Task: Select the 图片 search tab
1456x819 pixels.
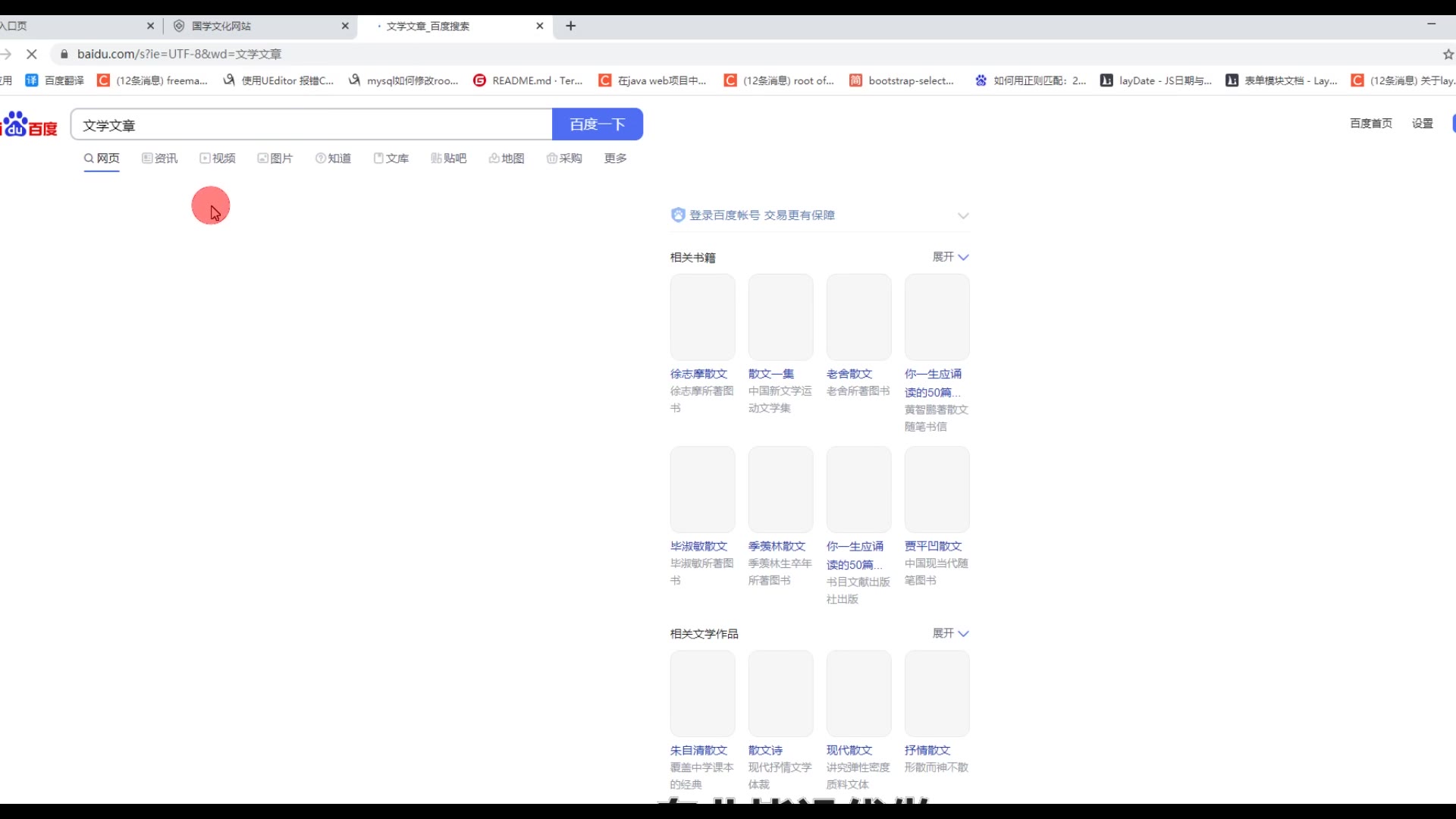Action: click(x=275, y=158)
